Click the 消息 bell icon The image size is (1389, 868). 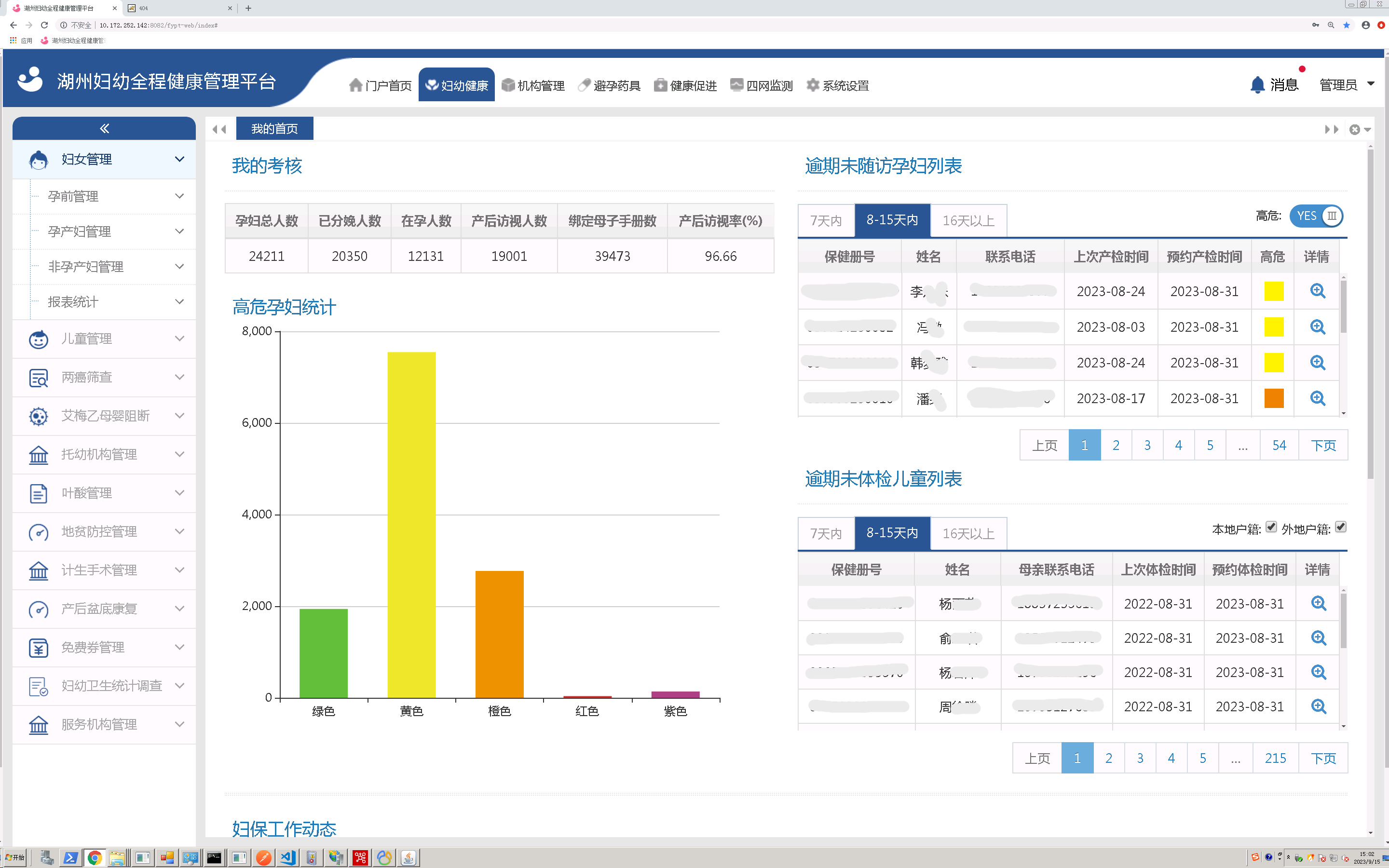click(x=1257, y=85)
